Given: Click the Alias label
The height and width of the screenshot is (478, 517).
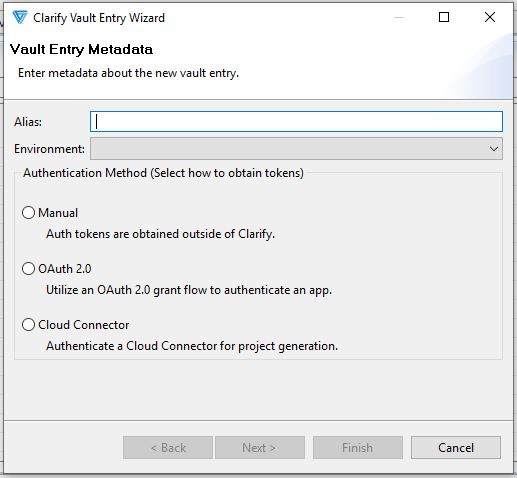Looking at the screenshot, I should (x=28, y=122).
